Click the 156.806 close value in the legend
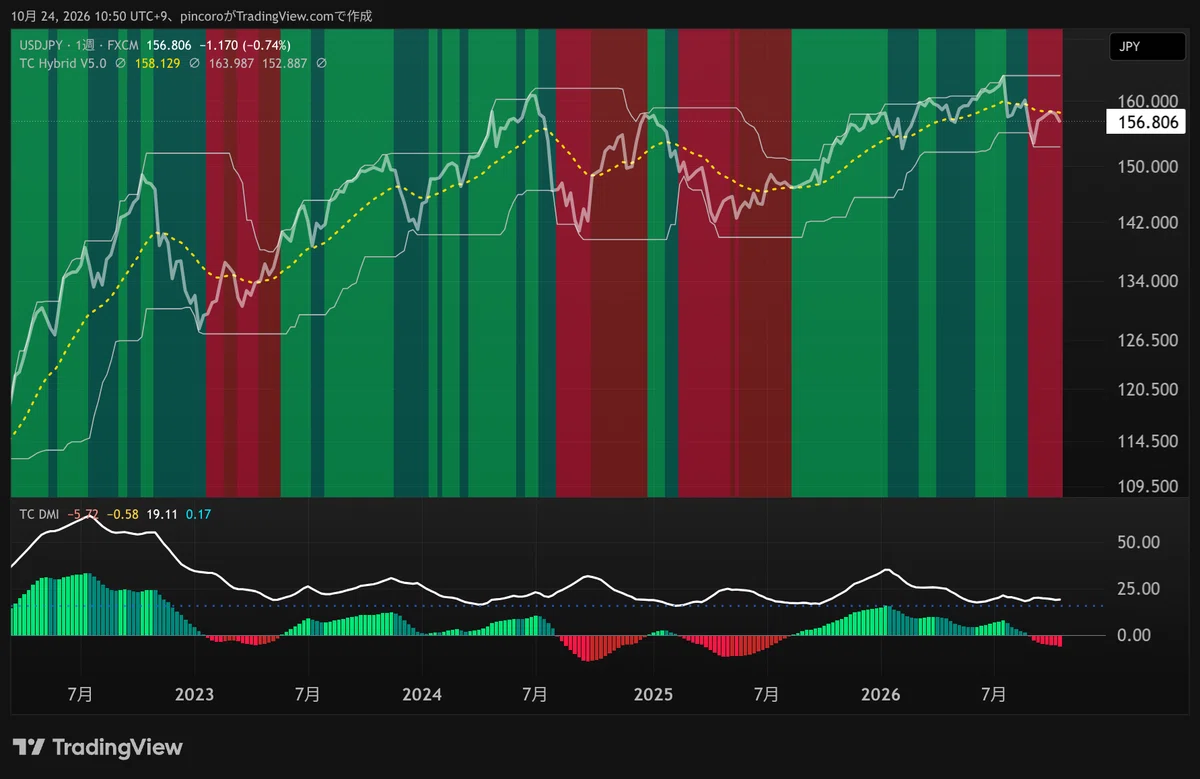The height and width of the screenshot is (779, 1200). (169, 45)
